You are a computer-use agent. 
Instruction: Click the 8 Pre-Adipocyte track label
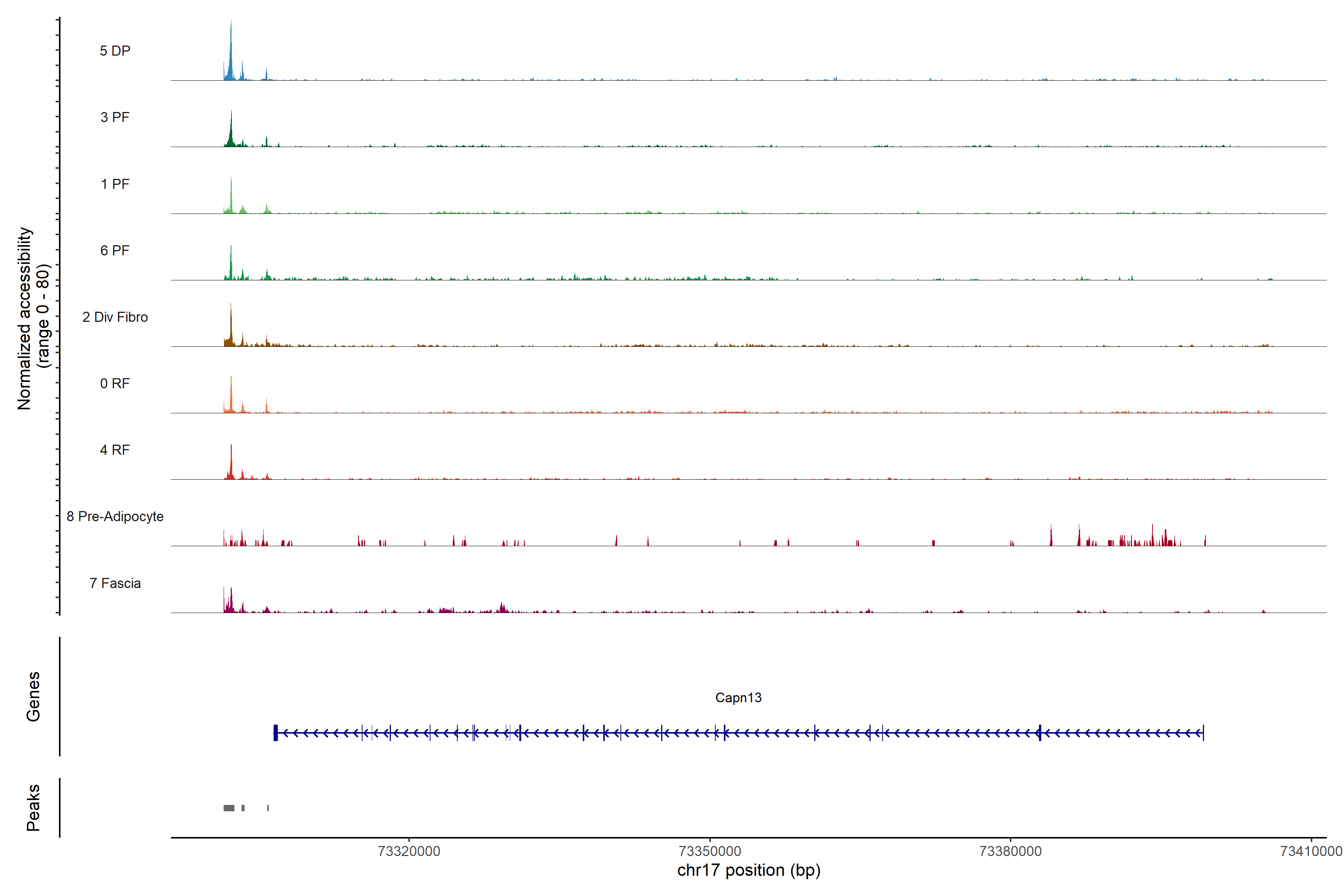point(115,517)
